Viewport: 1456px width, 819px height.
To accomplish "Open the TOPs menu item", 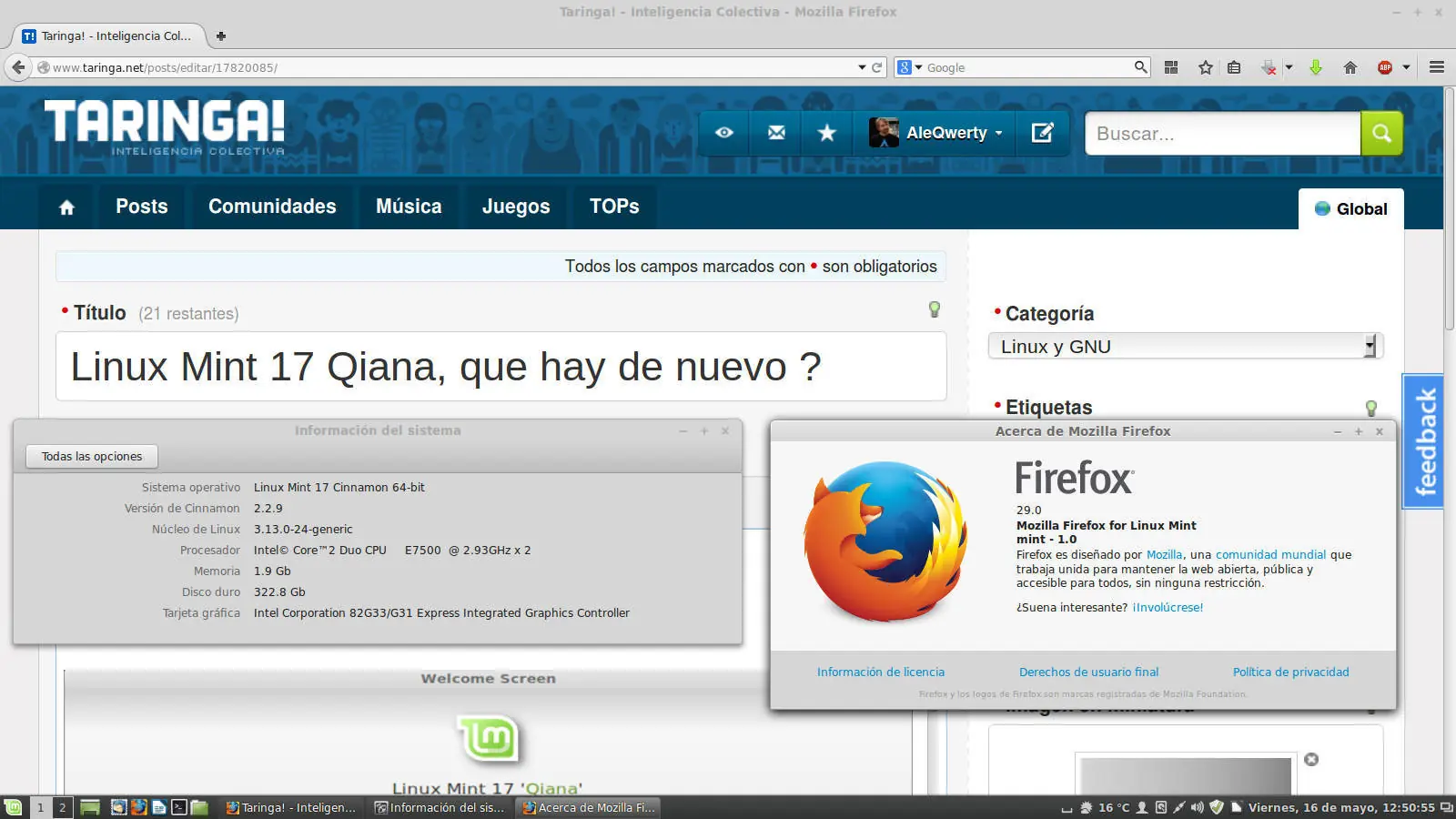I will [614, 207].
